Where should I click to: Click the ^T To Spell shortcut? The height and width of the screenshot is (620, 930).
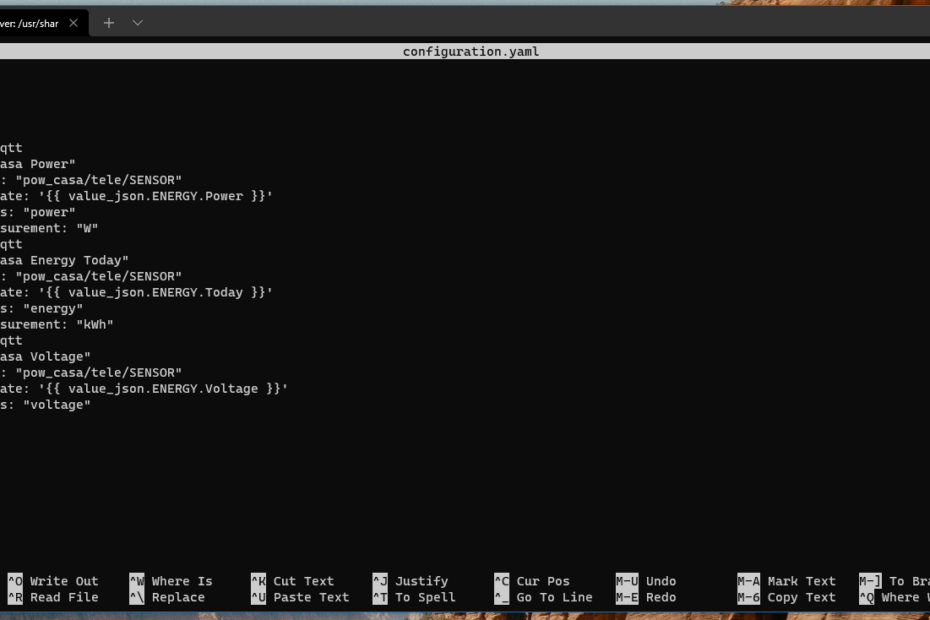414,597
